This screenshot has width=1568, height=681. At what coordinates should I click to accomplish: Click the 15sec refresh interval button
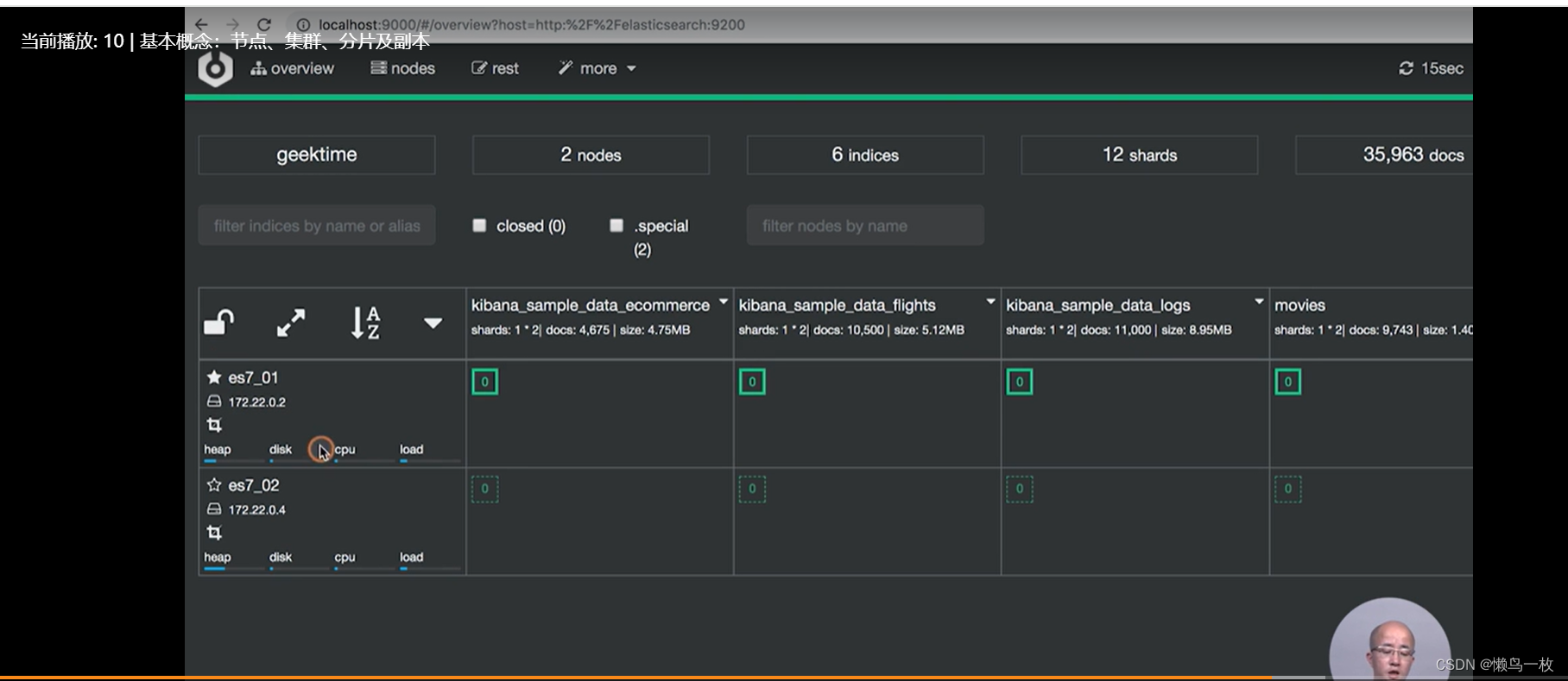tap(1431, 68)
